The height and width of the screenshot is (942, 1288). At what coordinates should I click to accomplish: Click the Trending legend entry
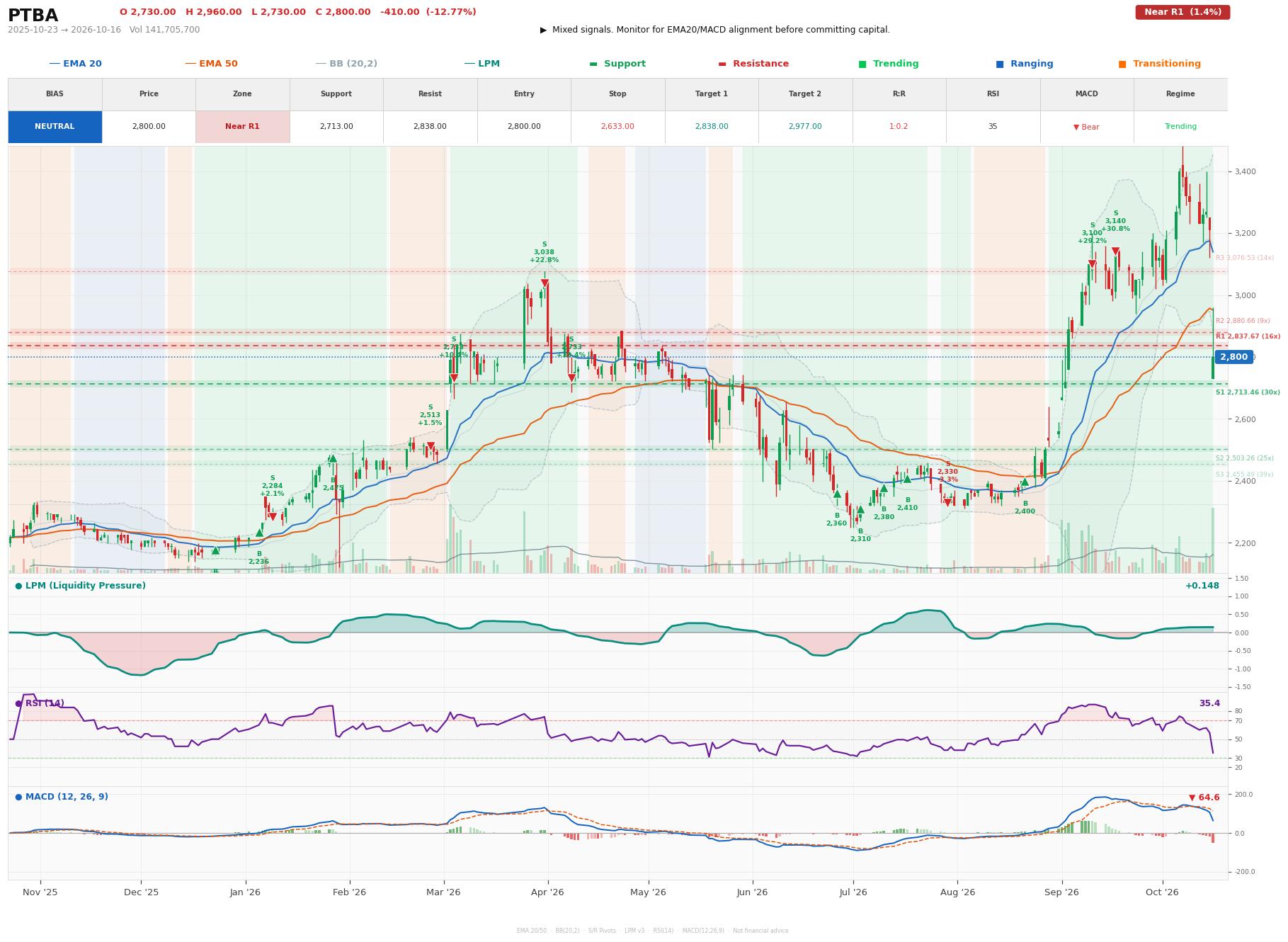pyautogui.click(x=889, y=64)
